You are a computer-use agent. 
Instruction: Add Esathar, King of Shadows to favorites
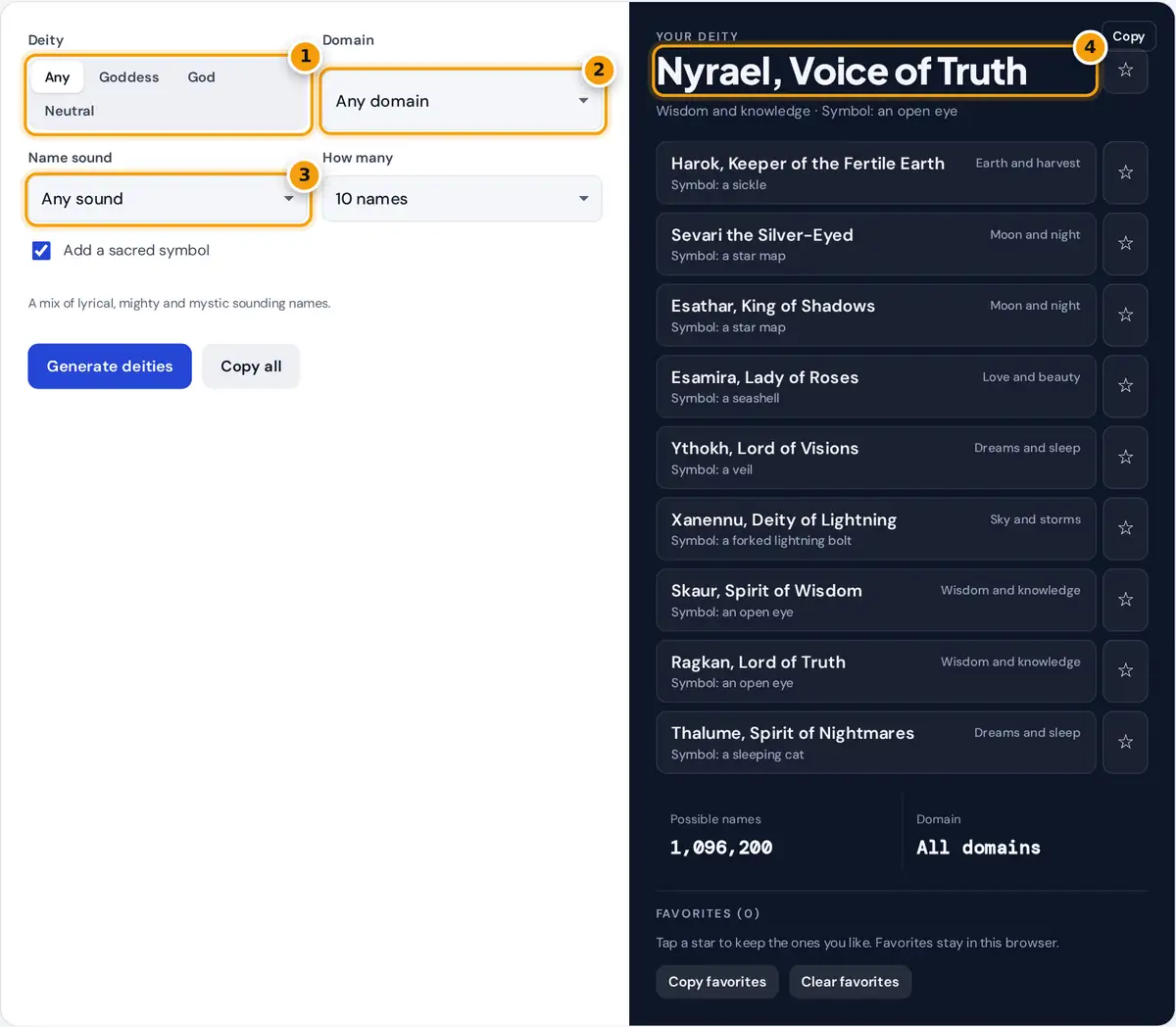(x=1125, y=315)
